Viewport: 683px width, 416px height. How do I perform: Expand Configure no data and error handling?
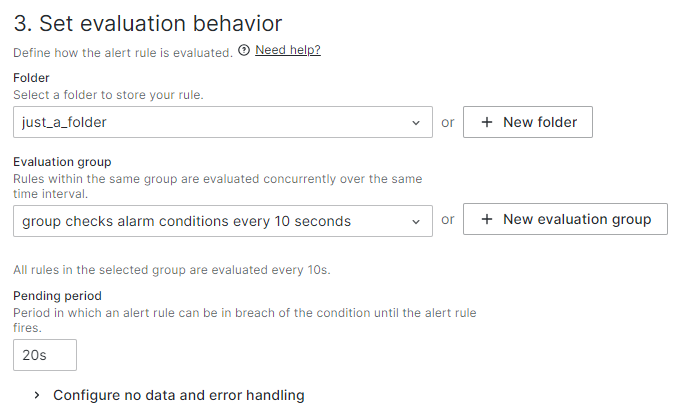tap(178, 395)
